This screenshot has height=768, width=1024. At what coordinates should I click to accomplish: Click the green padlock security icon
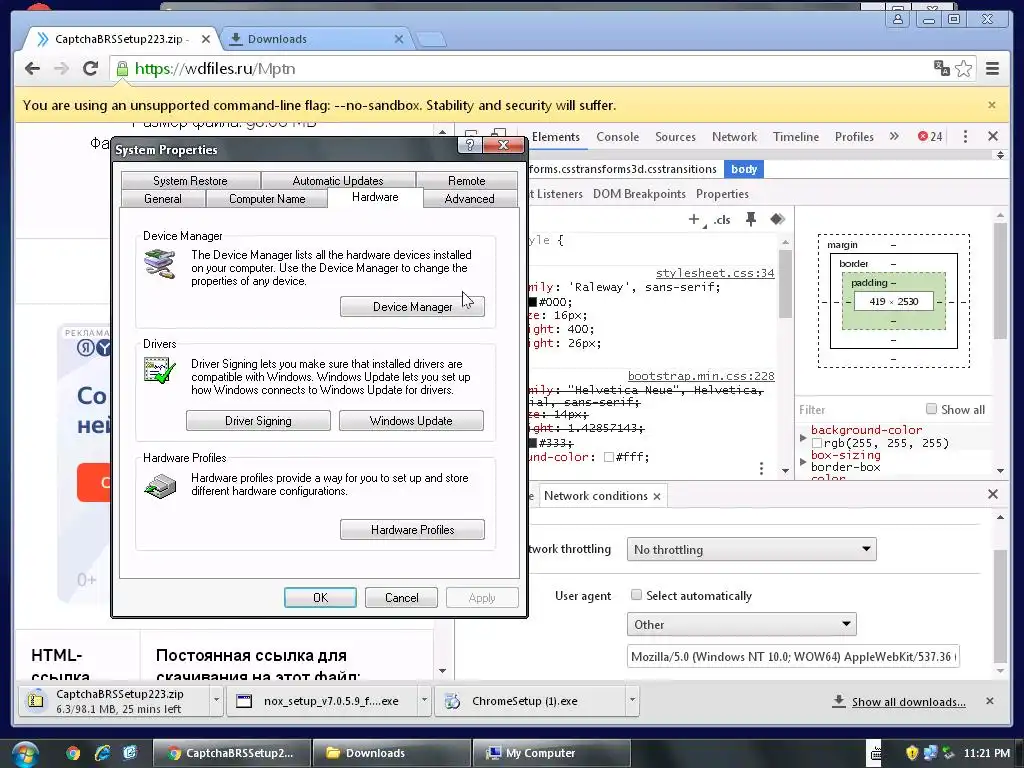pyautogui.click(x=122, y=69)
